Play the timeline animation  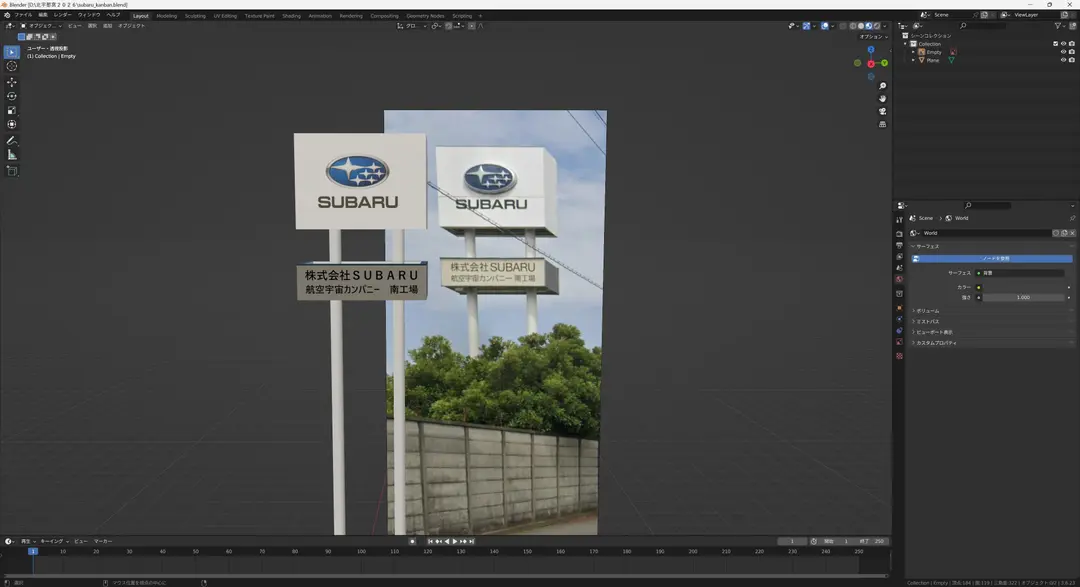pos(455,542)
